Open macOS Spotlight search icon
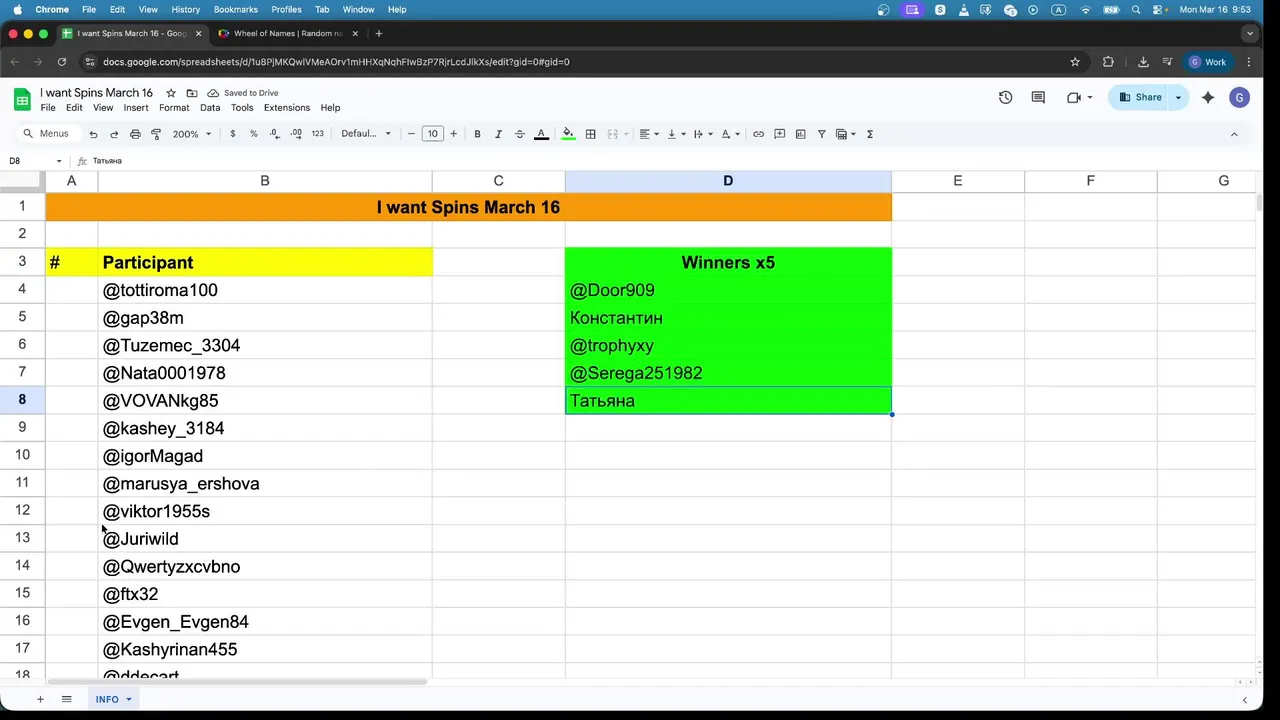 (1136, 9)
